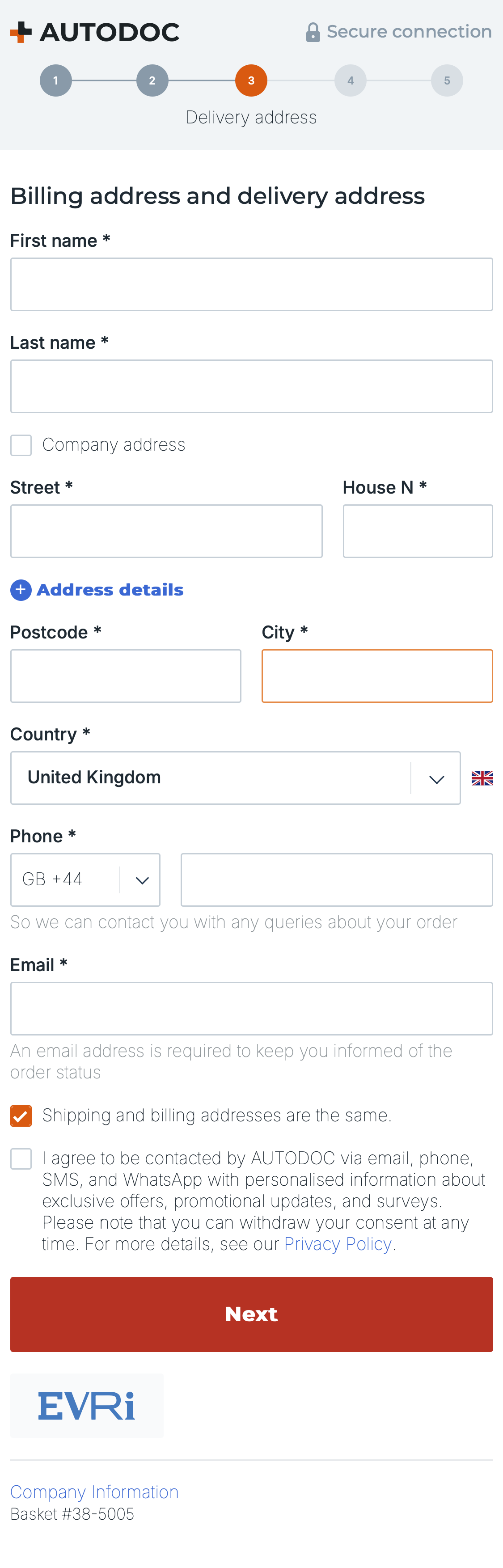Click the plus icon next to Address details
Screen dimensions: 503x1568
21,590
